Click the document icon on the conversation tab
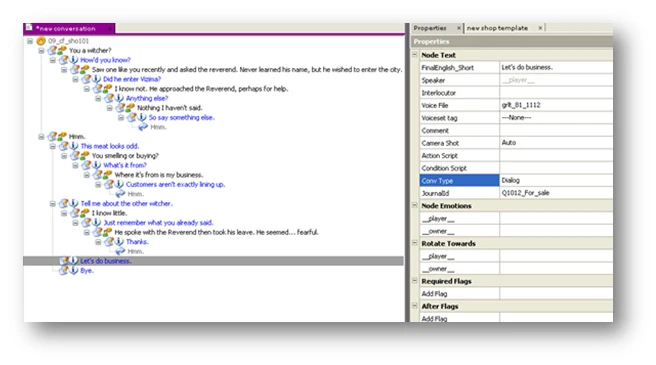The width and height of the screenshot is (656, 365). 29,28
